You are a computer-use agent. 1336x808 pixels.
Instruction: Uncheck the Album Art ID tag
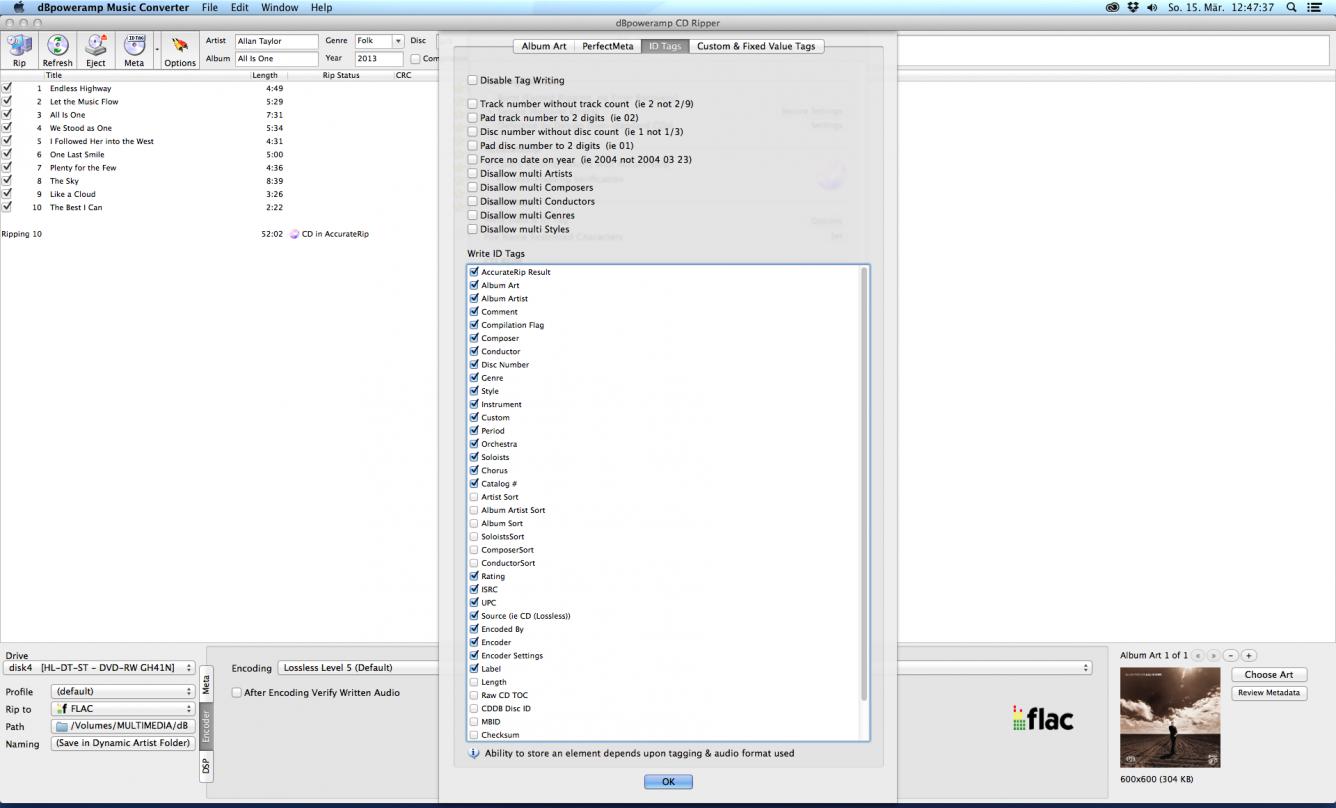tap(474, 285)
